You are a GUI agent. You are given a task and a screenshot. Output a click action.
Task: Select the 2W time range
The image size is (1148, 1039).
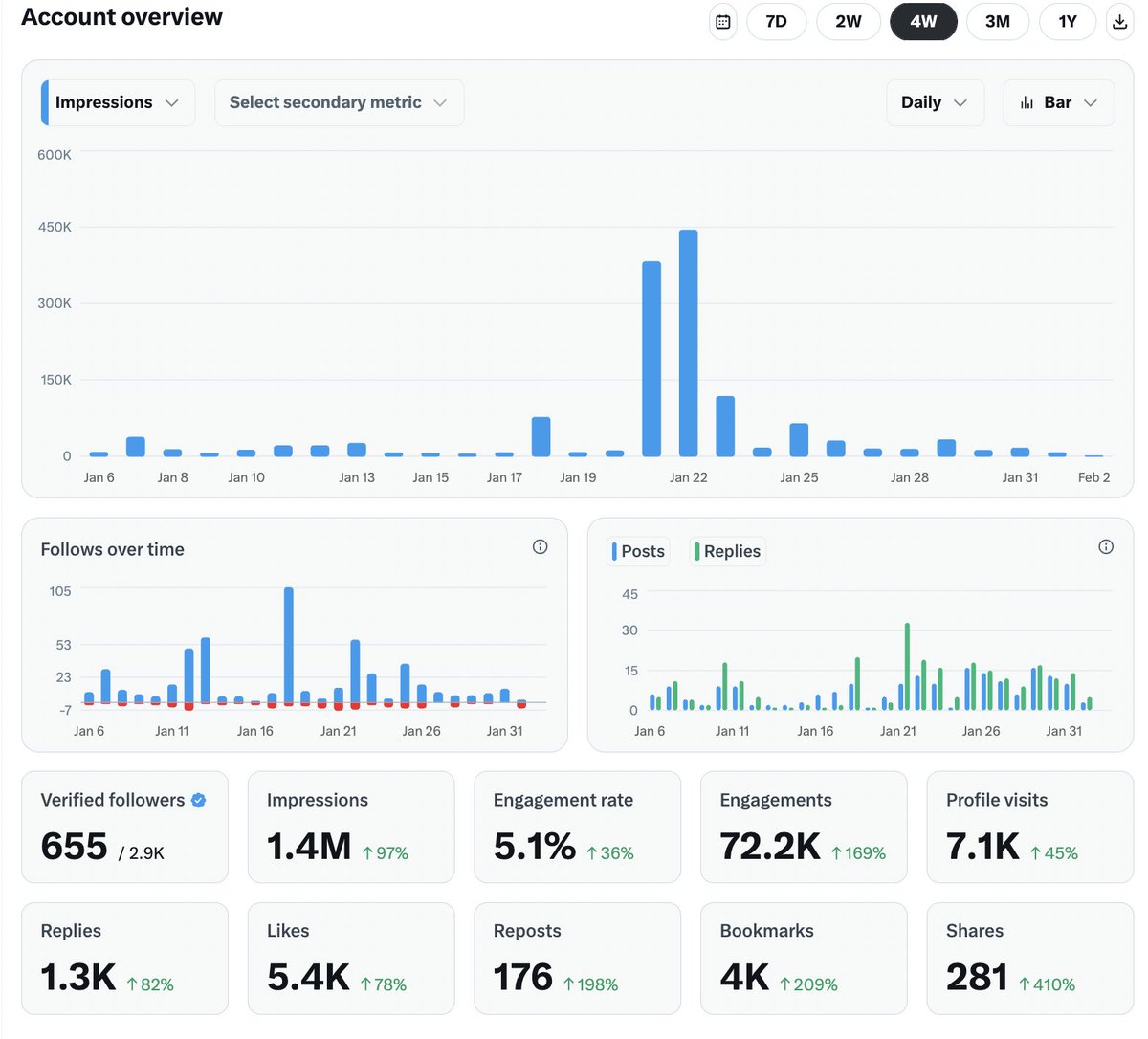point(849,22)
